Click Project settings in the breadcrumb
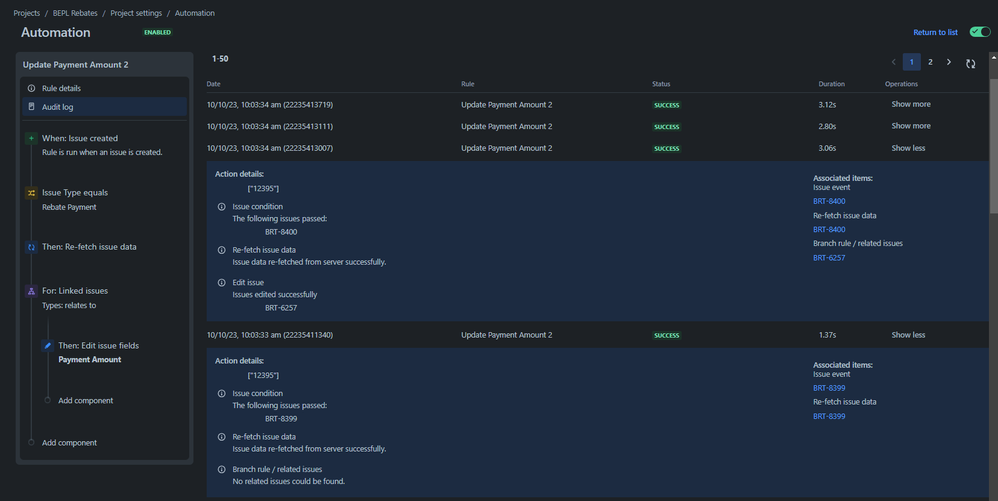998x501 pixels. pos(136,13)
